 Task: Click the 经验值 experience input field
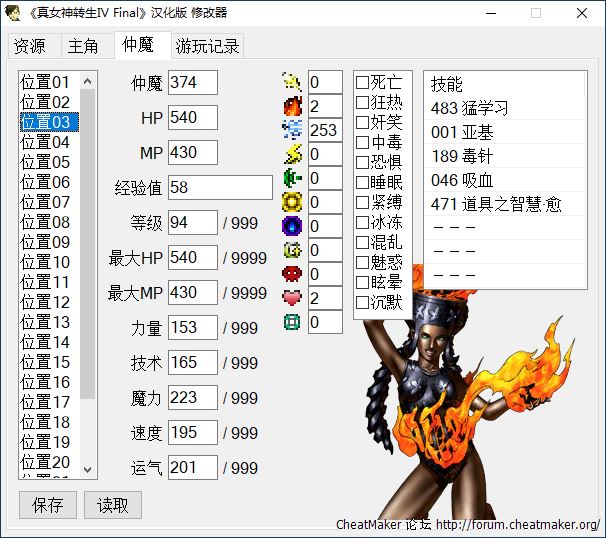point(220,188)
